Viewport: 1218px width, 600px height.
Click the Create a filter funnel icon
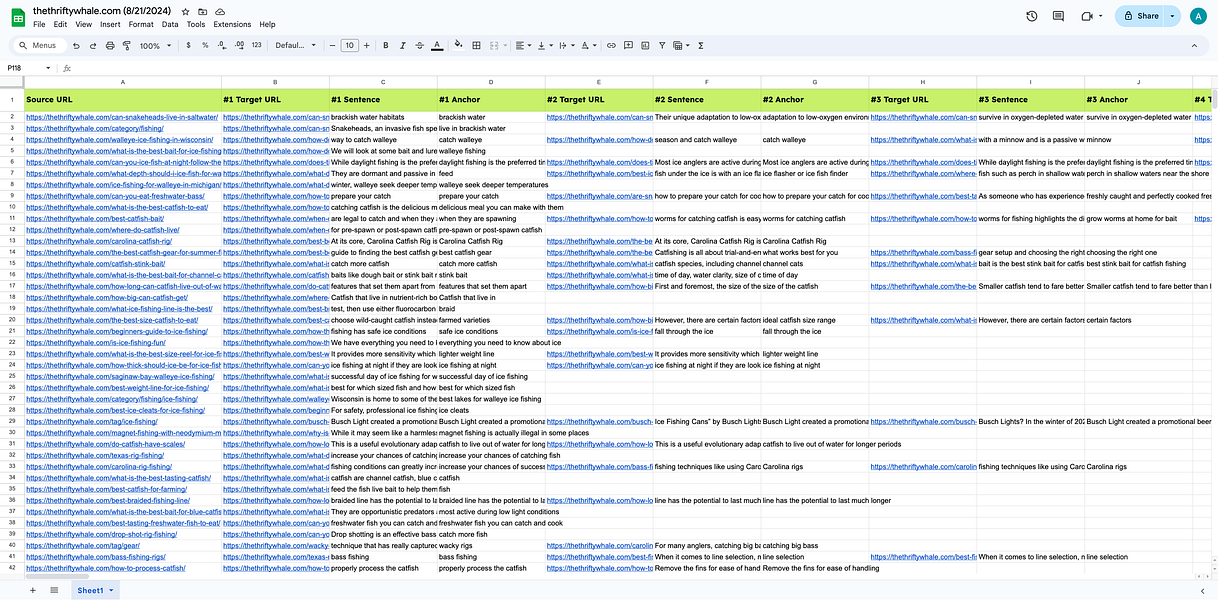(661, 45)
